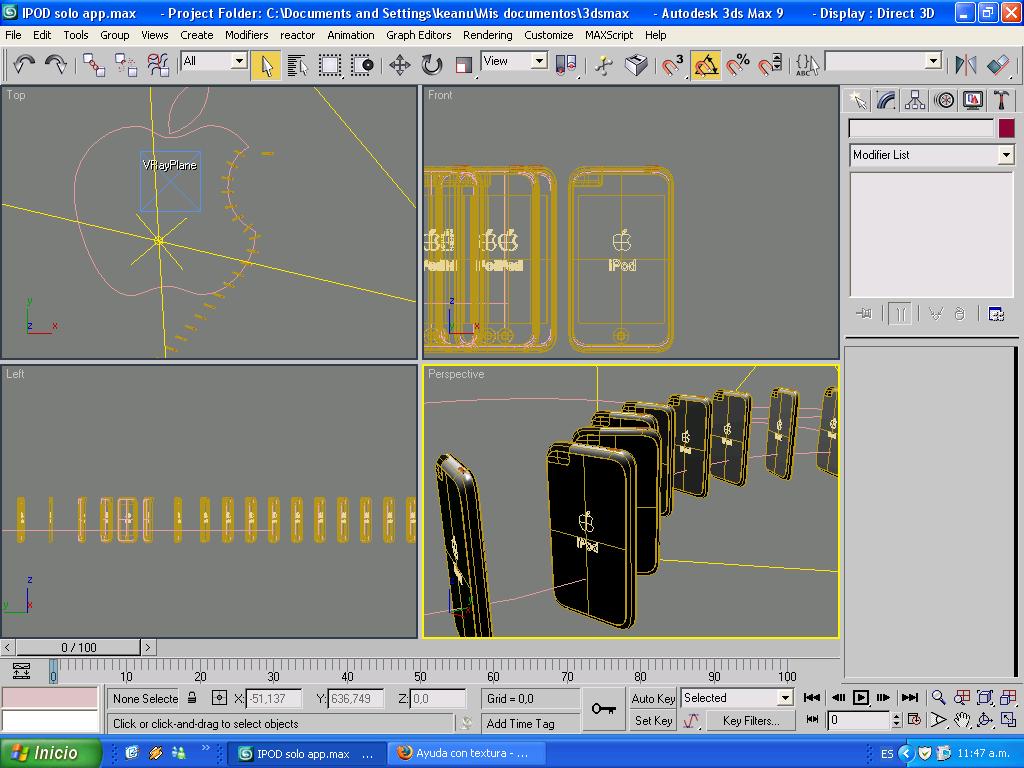The image size is (1024, 768).
Task: Click the Add Time Tag field
Action: pos(530,724)
